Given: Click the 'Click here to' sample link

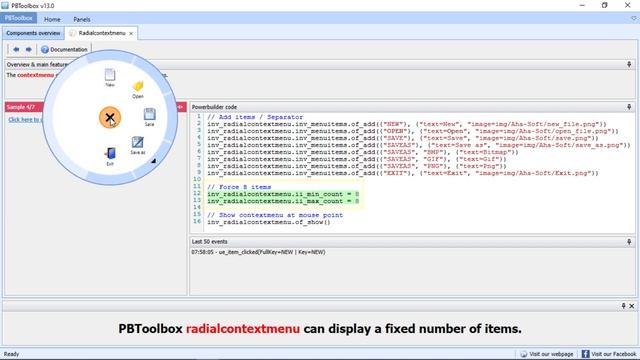Looking at the screenshot, I should [24, 120].
